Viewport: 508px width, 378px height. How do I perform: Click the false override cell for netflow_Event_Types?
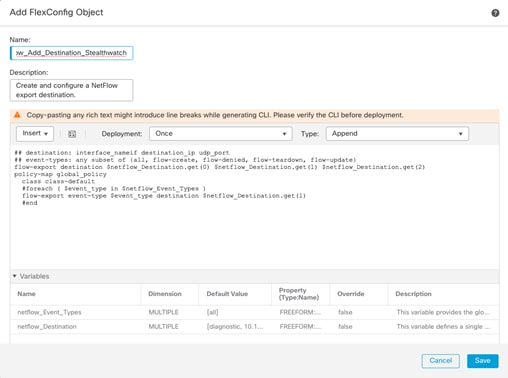[x=345, y=312]
